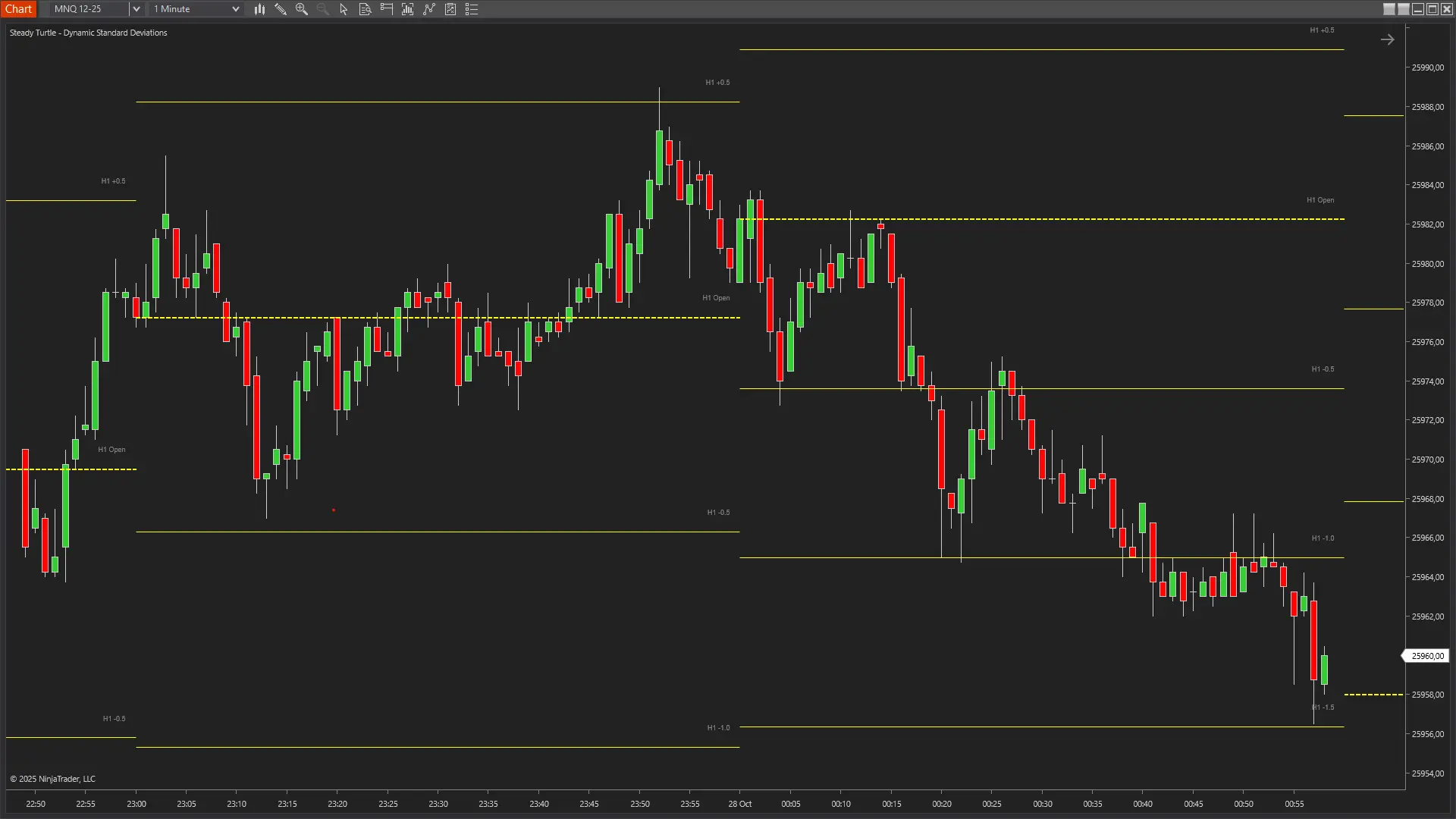
Task: Toggle the instrument link button in titlebar
Action: 1389,9
